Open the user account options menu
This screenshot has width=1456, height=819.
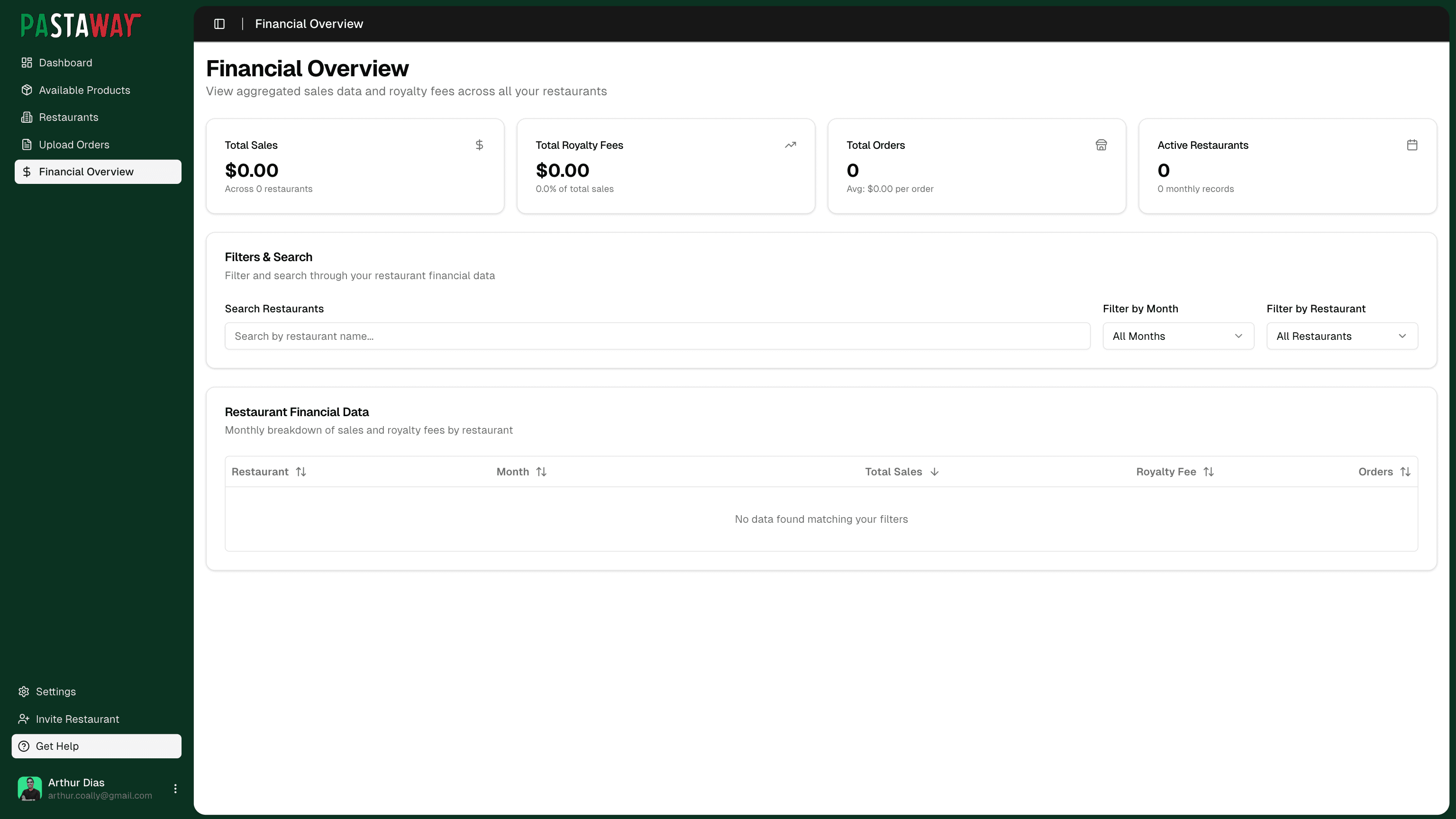pos(175,788)
